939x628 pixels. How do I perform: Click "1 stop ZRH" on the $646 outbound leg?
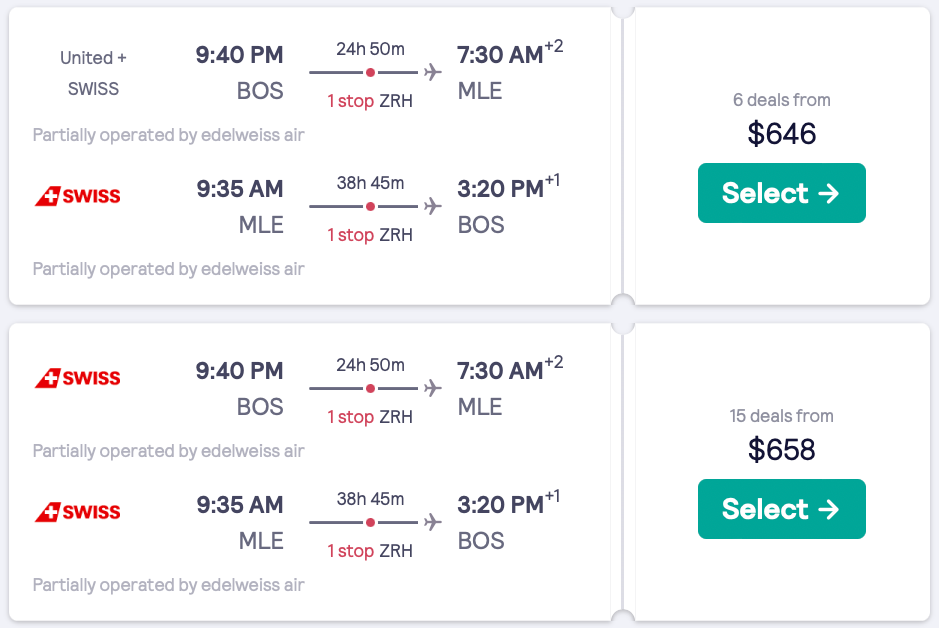(x=370, y=101)
